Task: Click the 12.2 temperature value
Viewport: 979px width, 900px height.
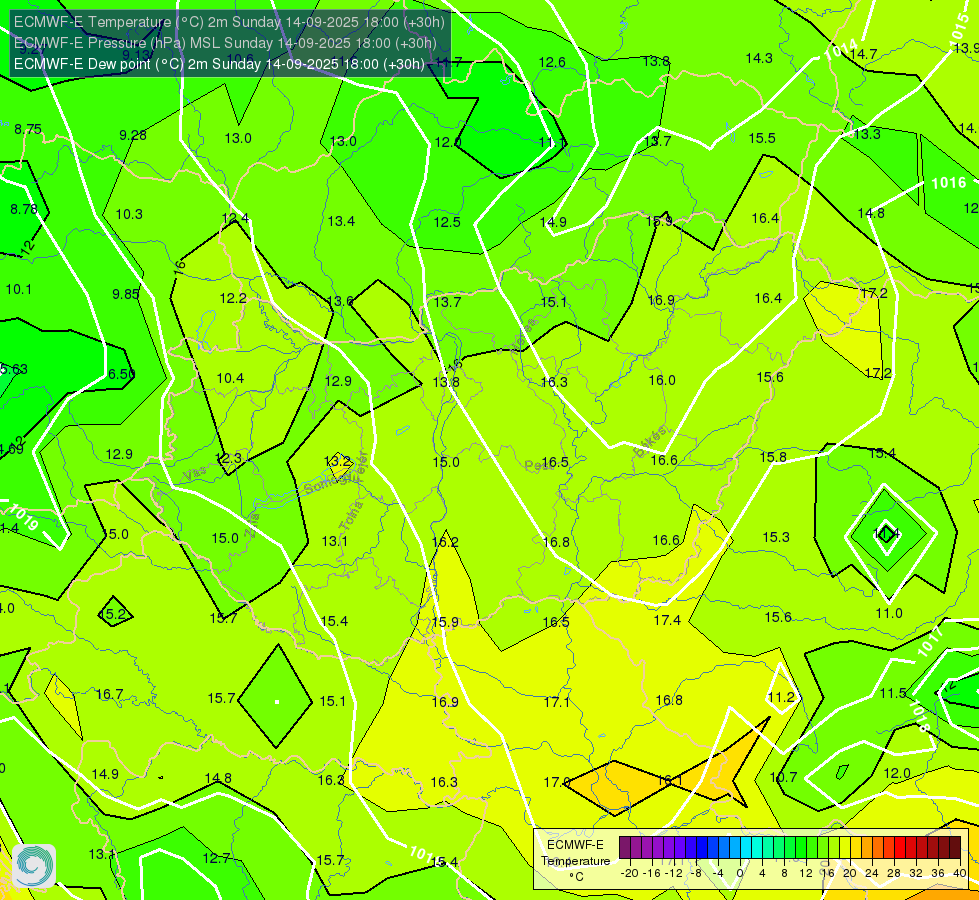Action: [x=233, y=298]
